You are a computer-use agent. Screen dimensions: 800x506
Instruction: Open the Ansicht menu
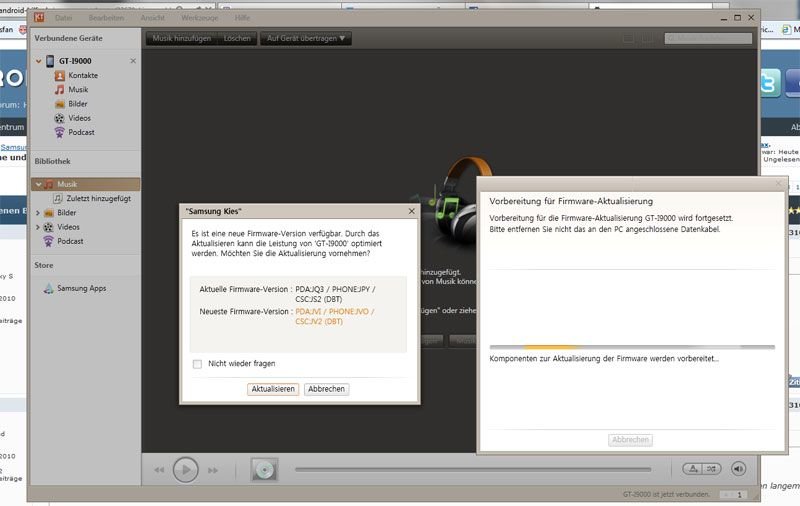pyautogui.click(x=153, y=18)
